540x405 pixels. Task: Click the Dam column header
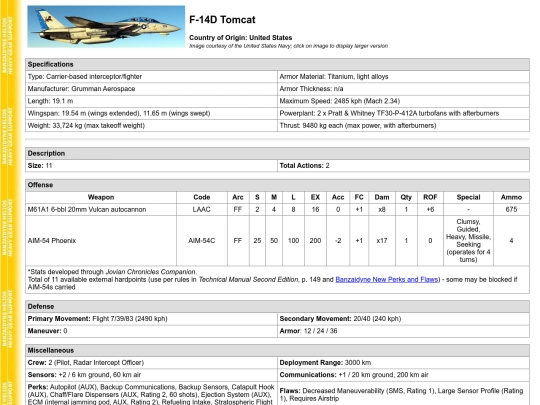tap(382, 197)
